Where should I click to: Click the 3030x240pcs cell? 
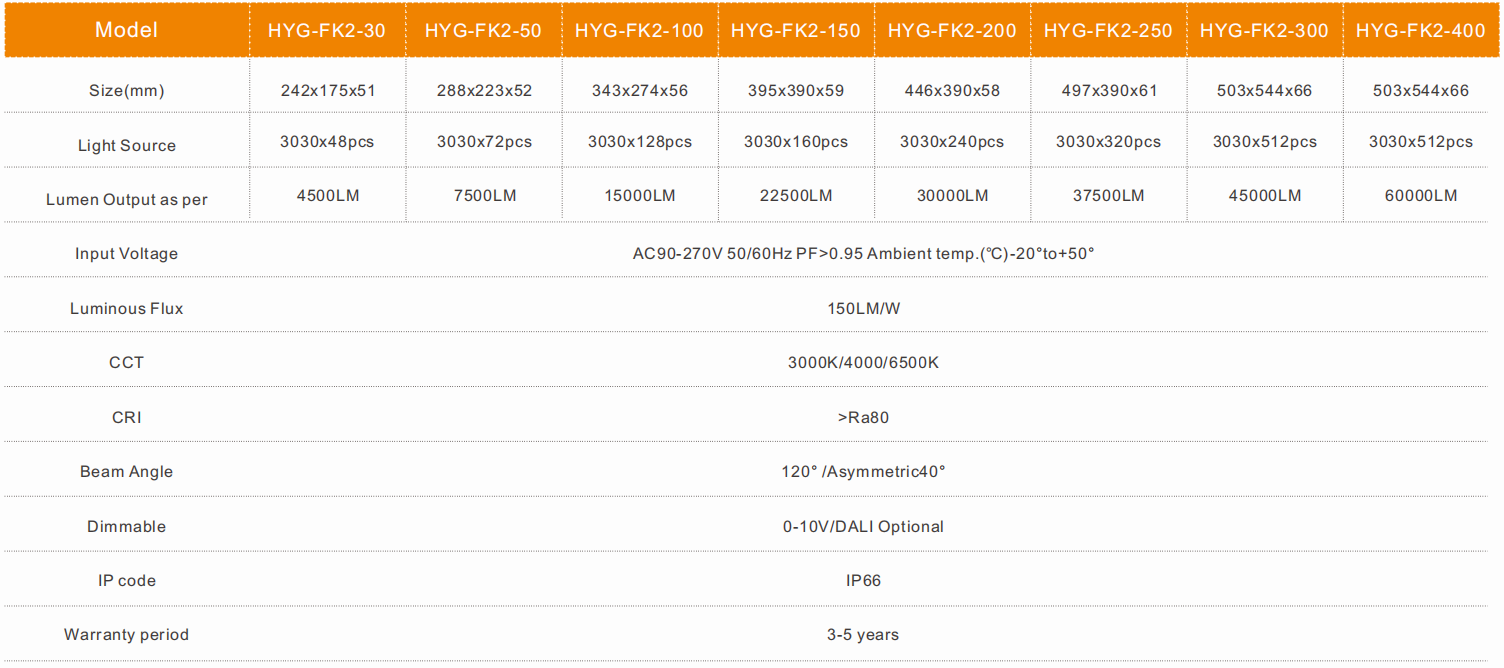pos(952,142)
